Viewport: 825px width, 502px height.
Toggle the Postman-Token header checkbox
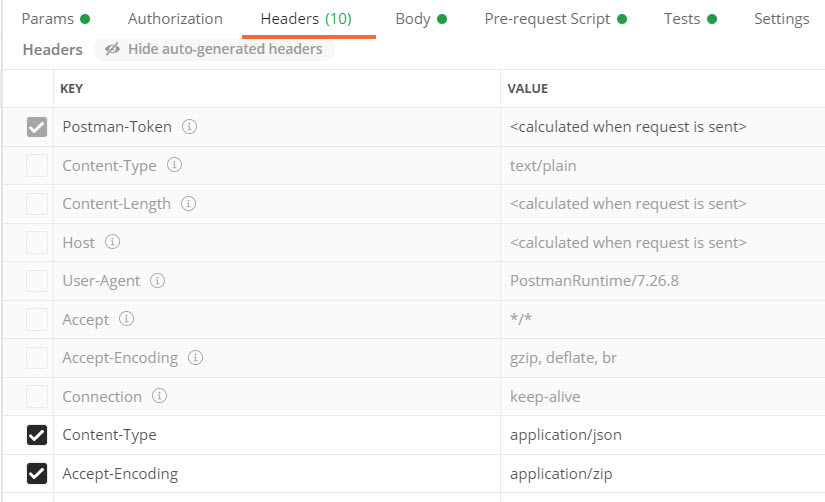coord(37,127)
